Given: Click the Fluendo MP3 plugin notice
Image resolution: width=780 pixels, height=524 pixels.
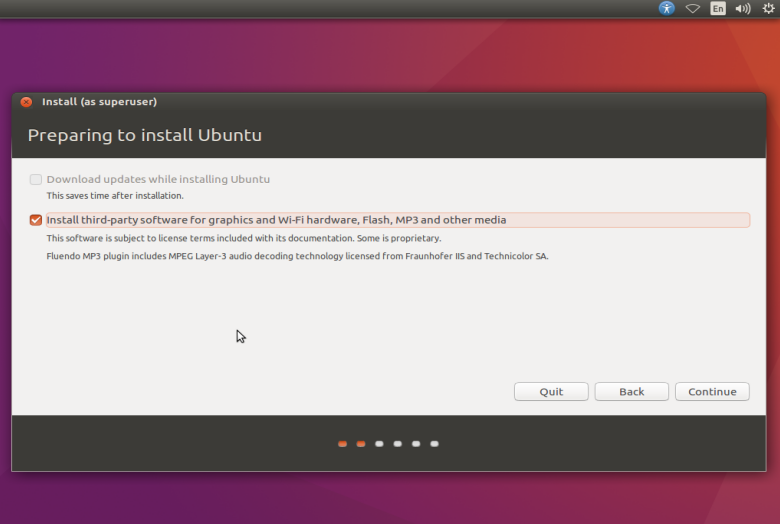Looking at the screenshot, I should (297, 256).
